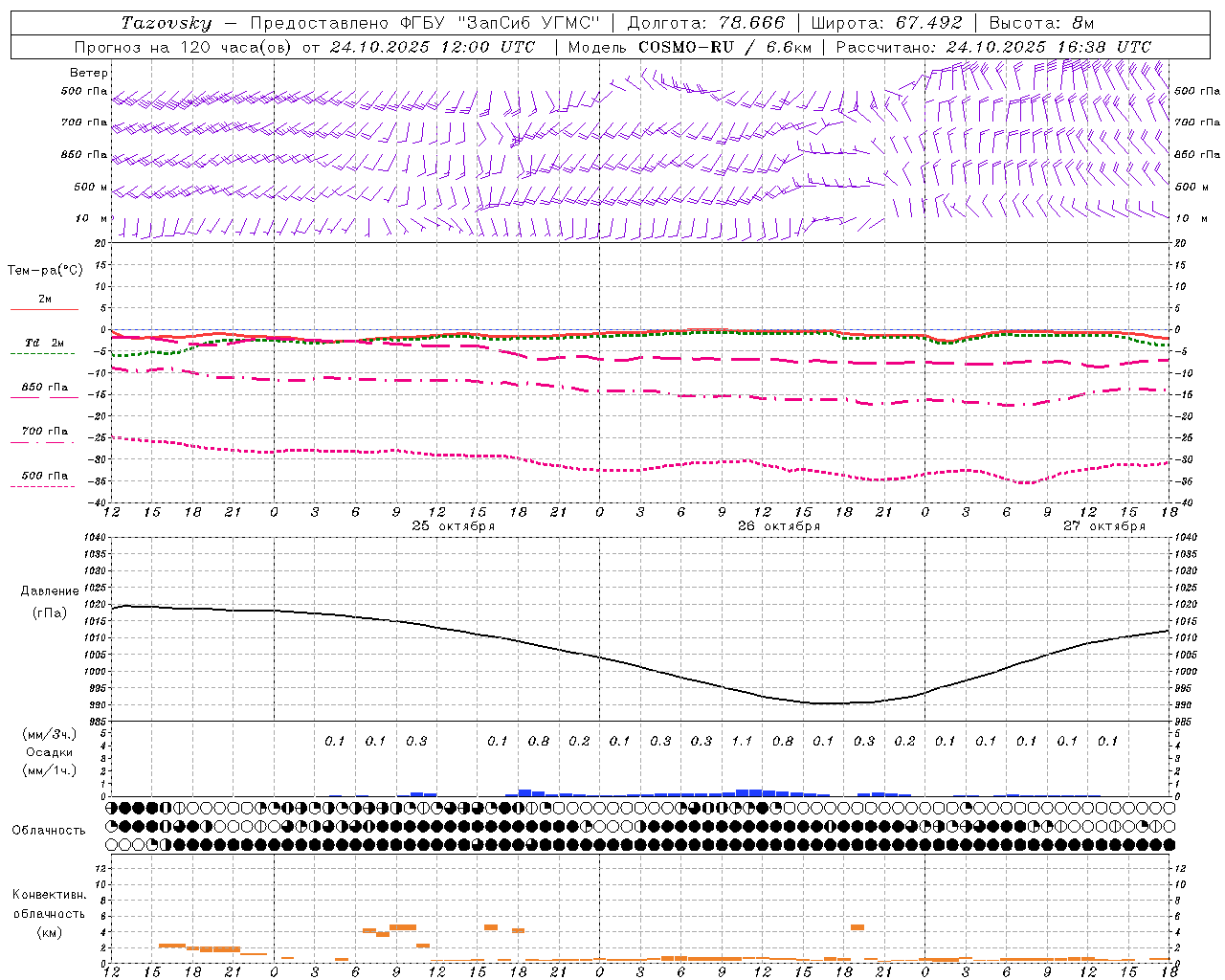Select the Конвективн. label
Screen dimensions: 1225x980
click(x=49, y=895)
